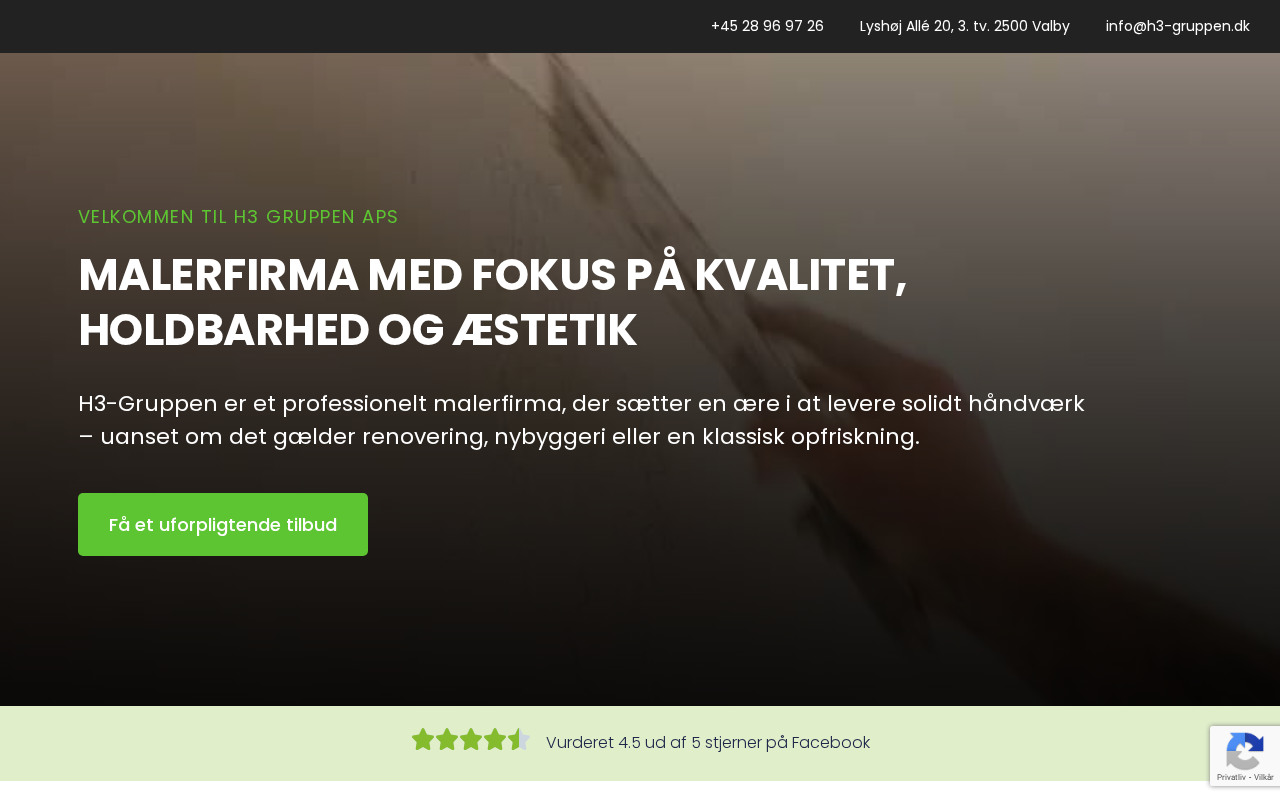The image size is (1280, 800).
Task: Click the second green rating star
Action: point(447,740)
